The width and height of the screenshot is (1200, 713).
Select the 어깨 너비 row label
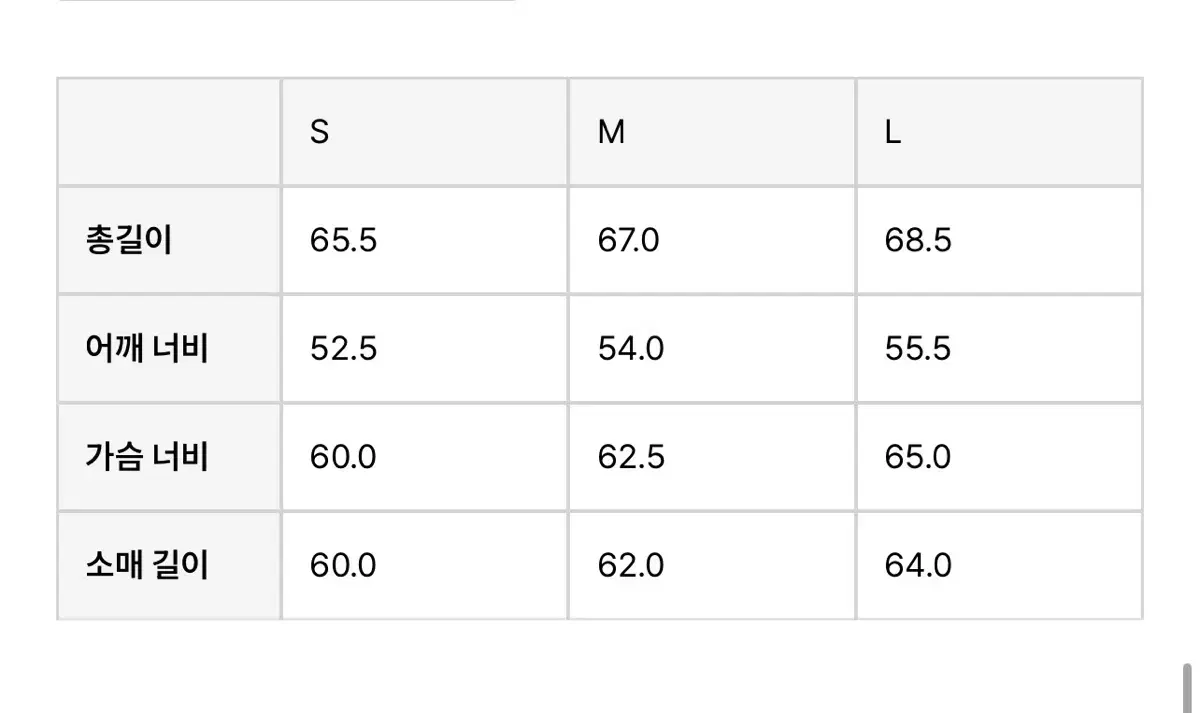pos(147,349)
